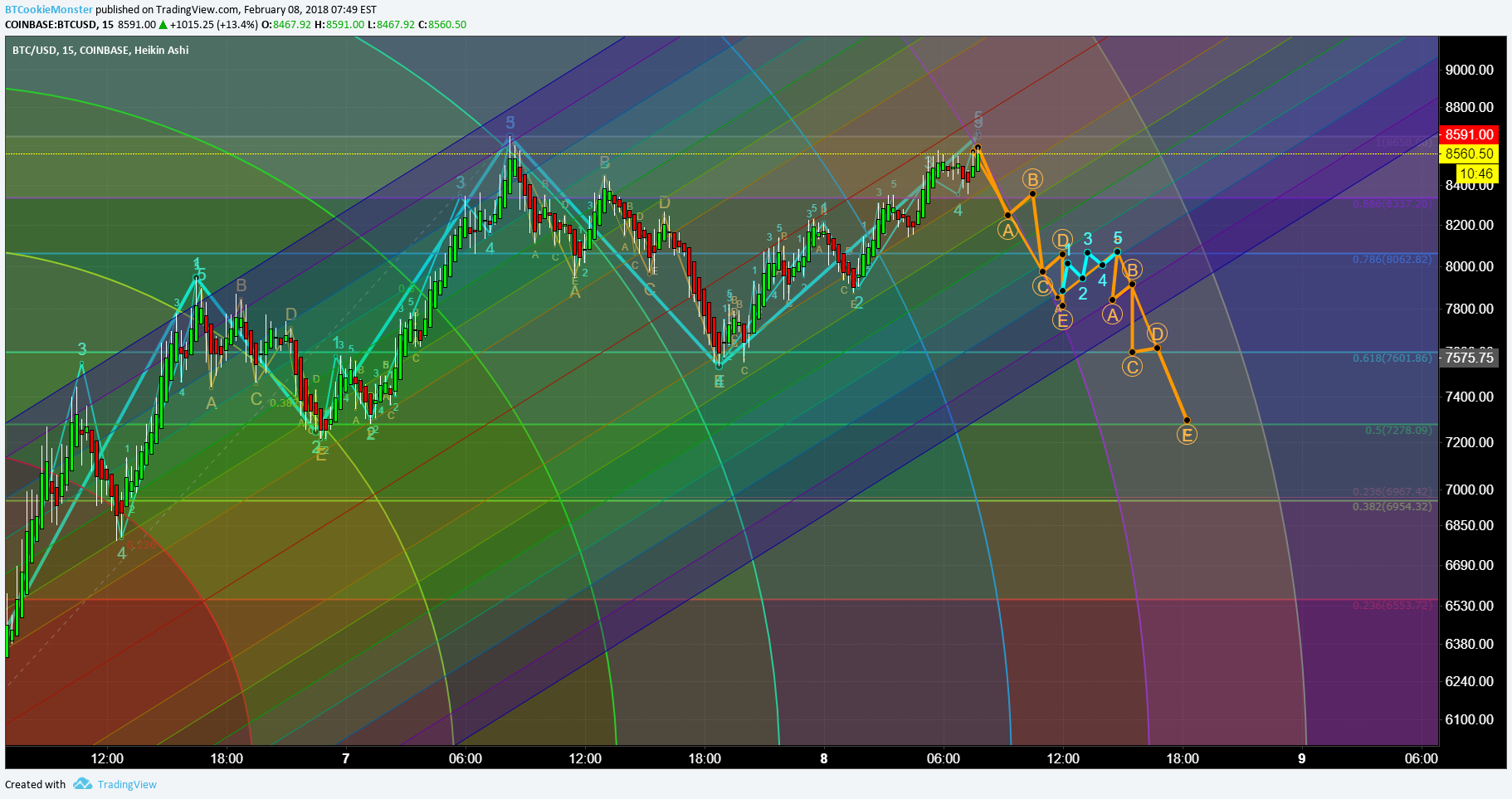
Task: Click the 7575.75 crosshair price label
Action: tap(1469, 358)
